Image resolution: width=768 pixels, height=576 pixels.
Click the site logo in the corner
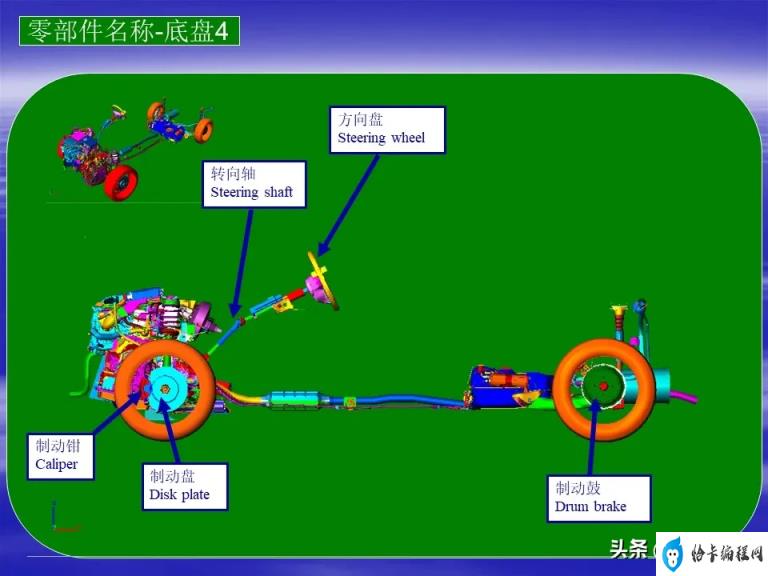click(712, 554)
